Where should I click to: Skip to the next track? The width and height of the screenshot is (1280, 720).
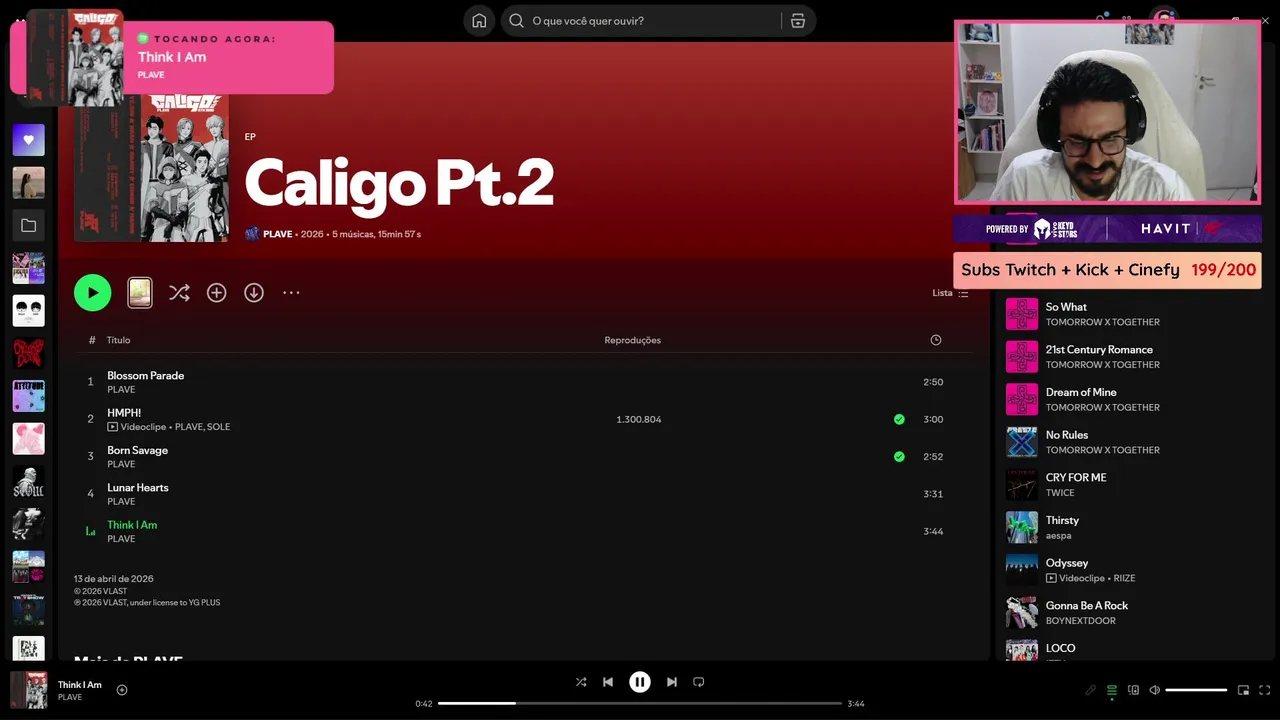click(672, 682)
